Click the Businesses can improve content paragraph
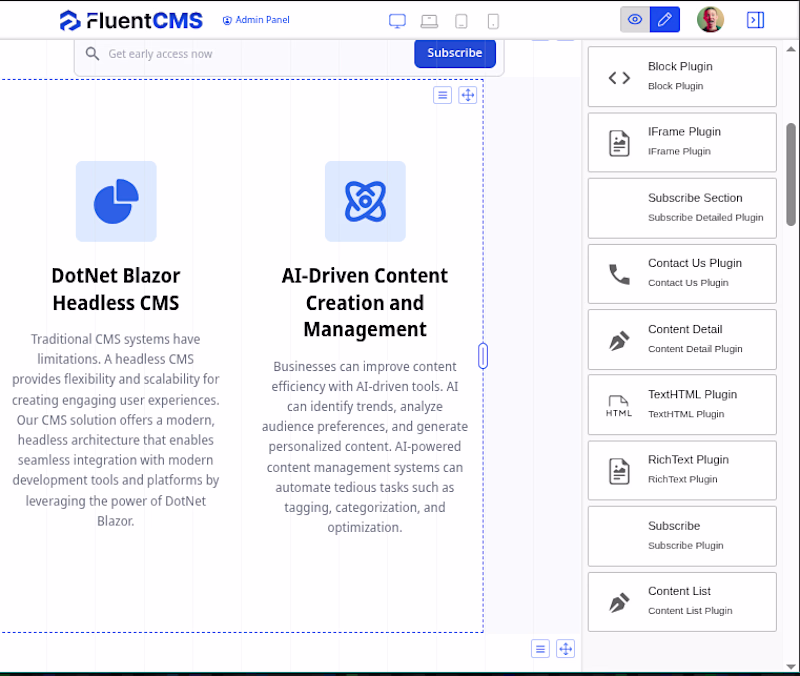Screen dimensions: 800x676 coord(365,446)
